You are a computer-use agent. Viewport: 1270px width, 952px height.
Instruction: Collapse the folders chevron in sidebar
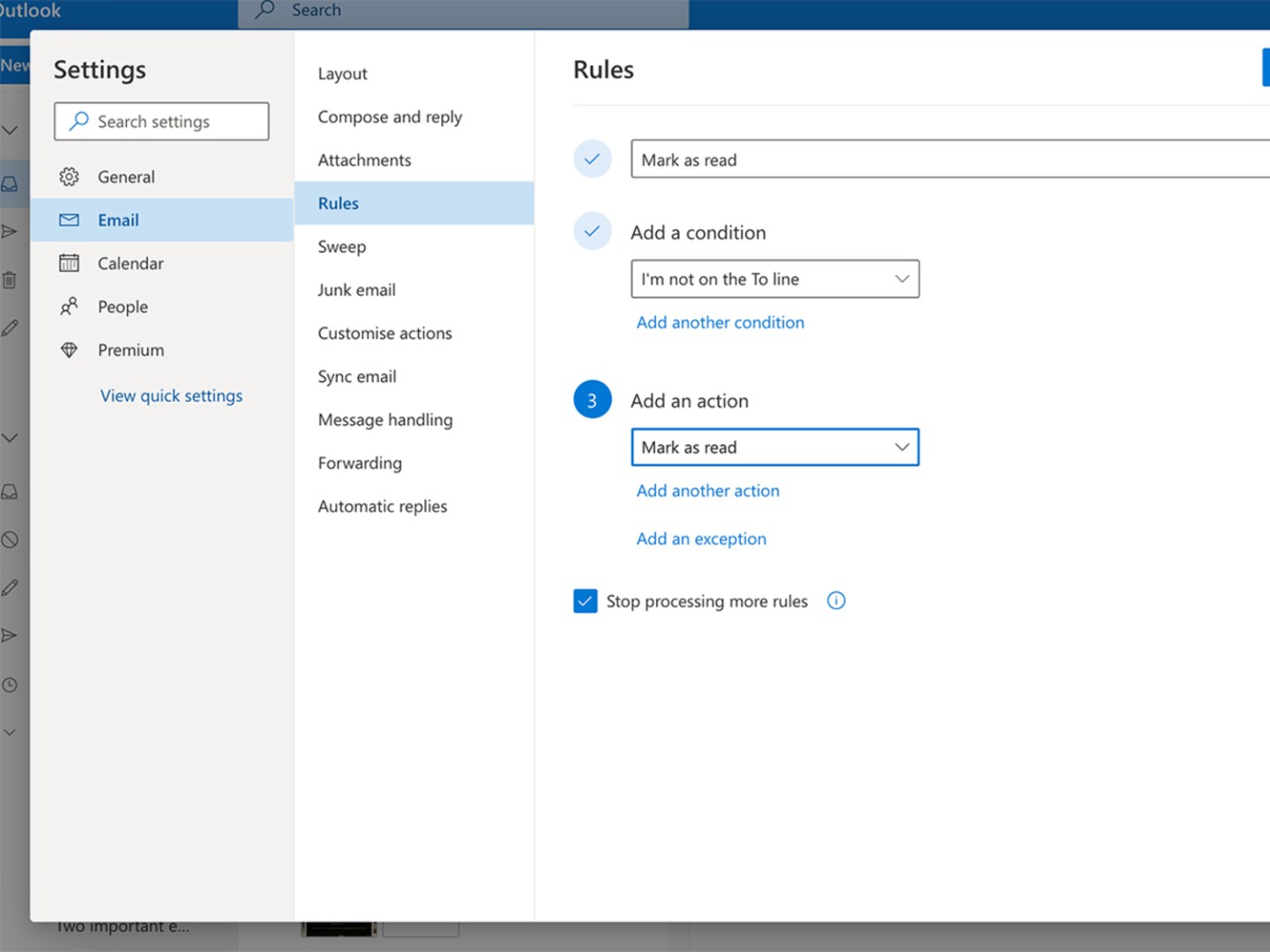pyautogui.click(x=10, y=130)
